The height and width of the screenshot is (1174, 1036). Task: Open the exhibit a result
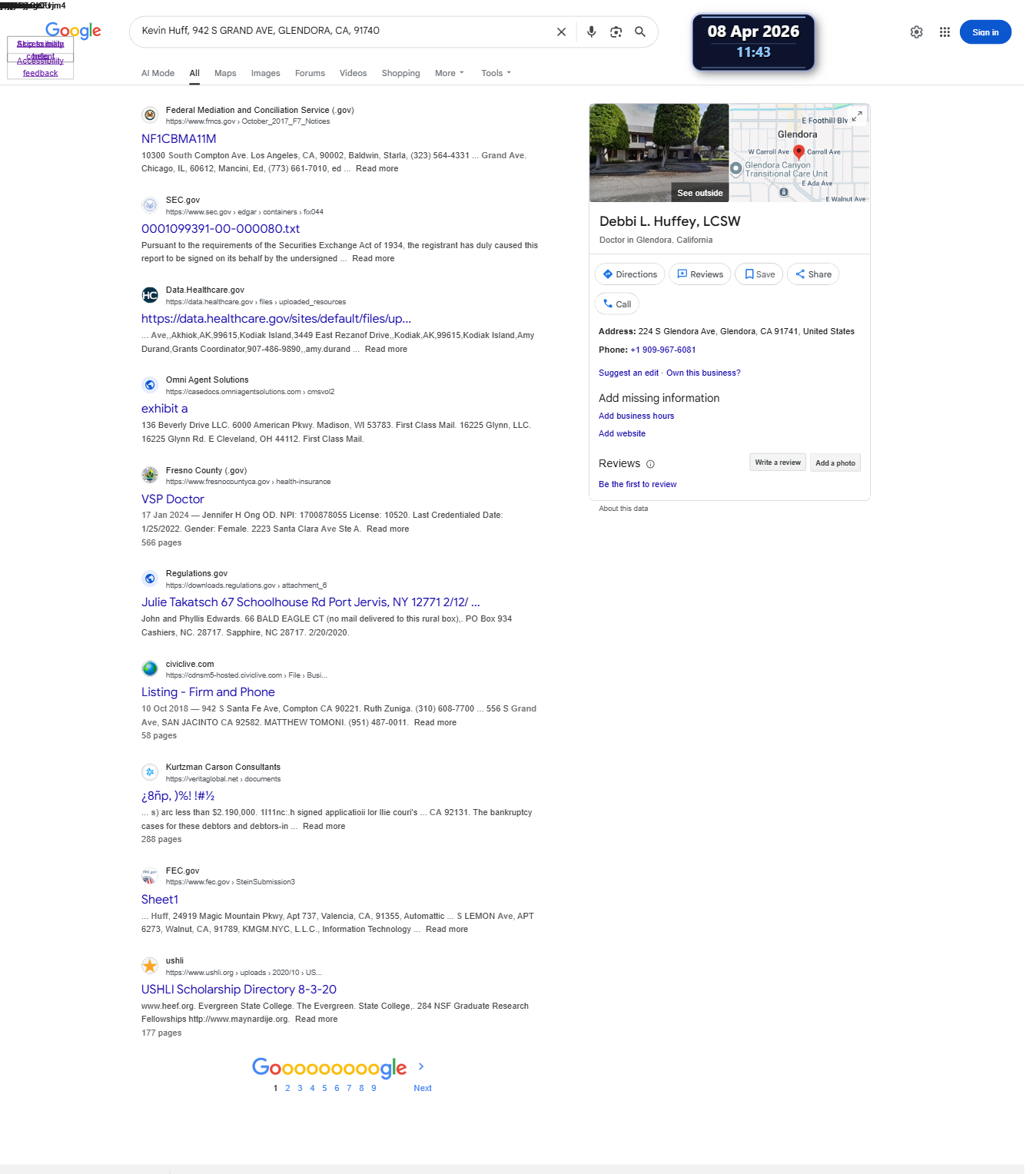(164, 409)
